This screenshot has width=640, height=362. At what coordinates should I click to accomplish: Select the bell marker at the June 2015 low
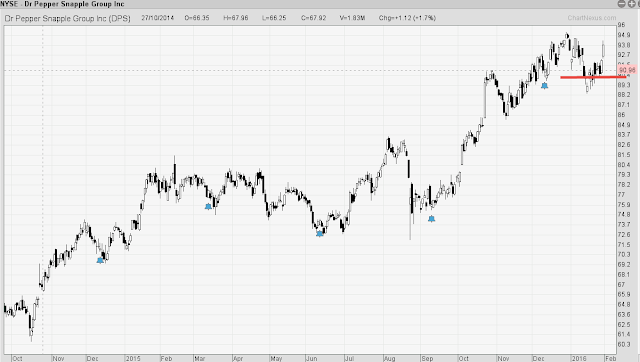(x=320, y=234)
